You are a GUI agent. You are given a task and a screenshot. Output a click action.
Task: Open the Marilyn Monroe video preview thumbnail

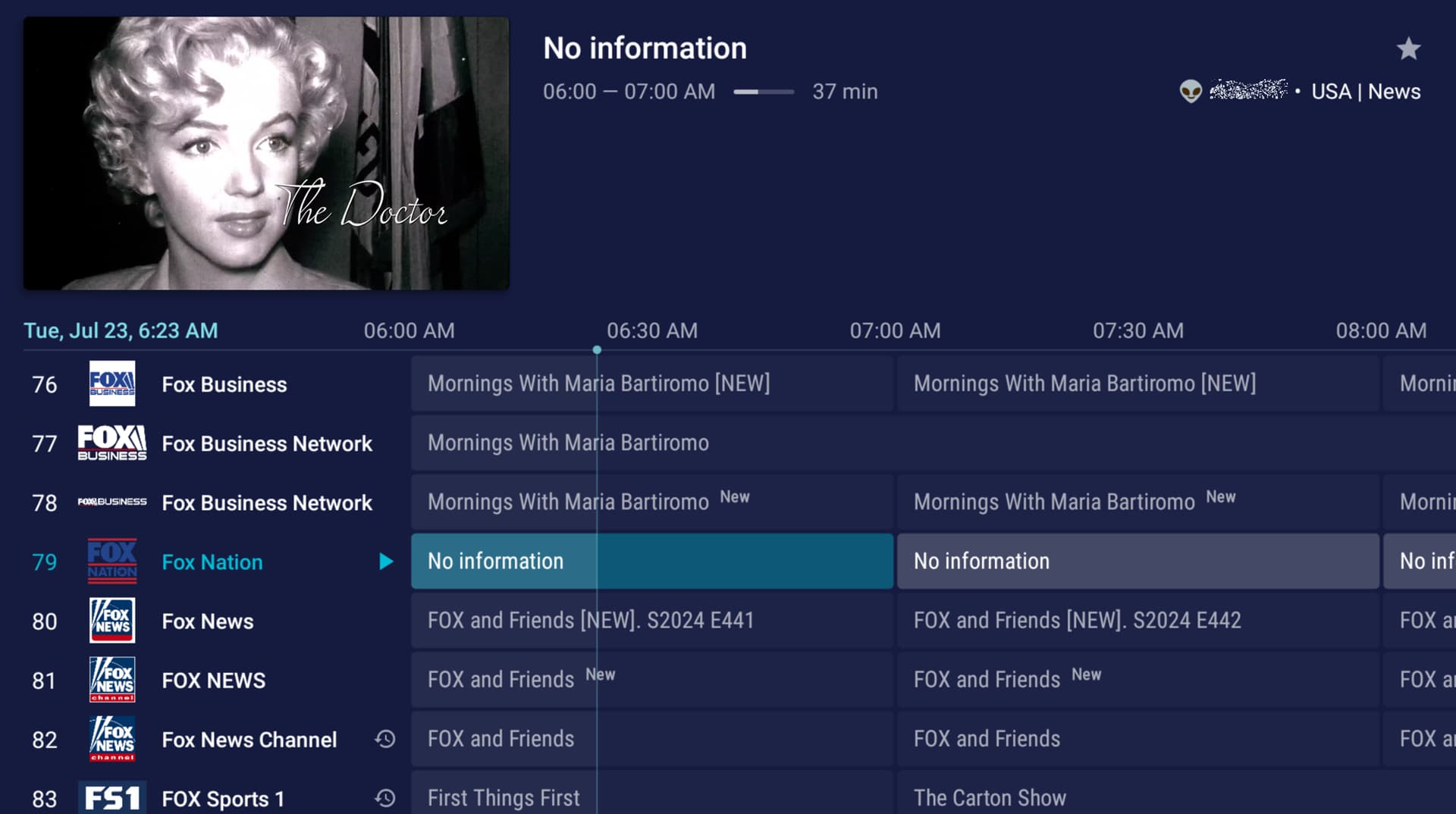pyautogui.click(x=266, y=153)
